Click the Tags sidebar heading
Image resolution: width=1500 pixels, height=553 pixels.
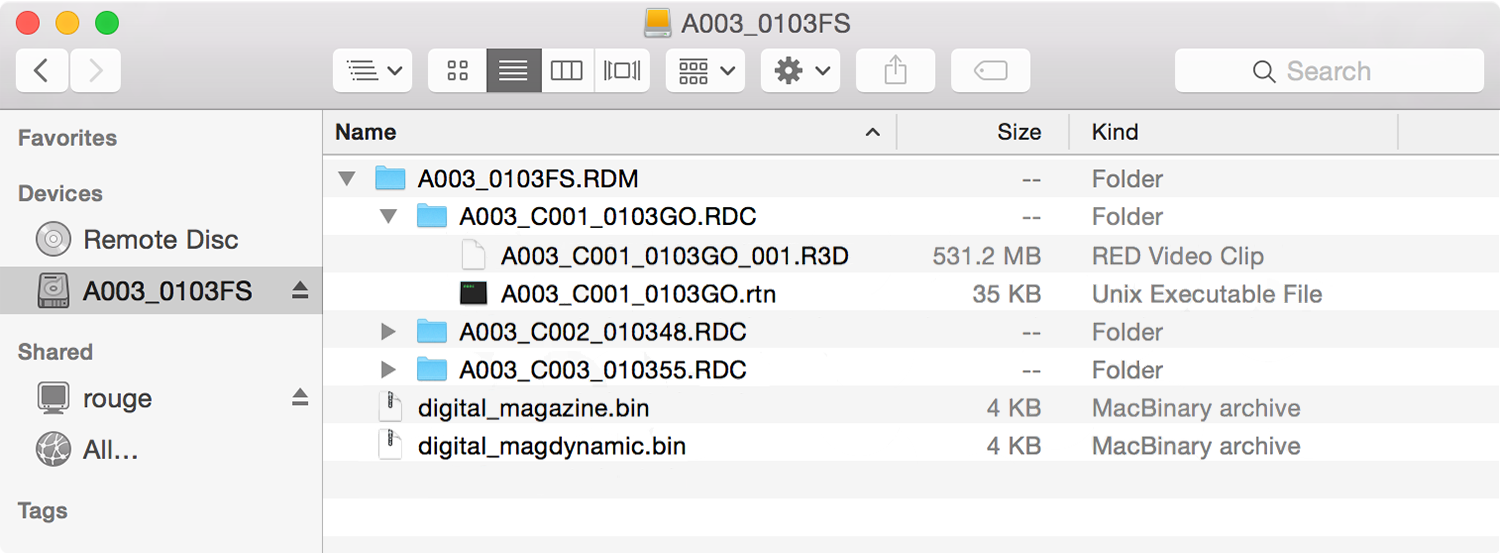click(x=42, y=511)
